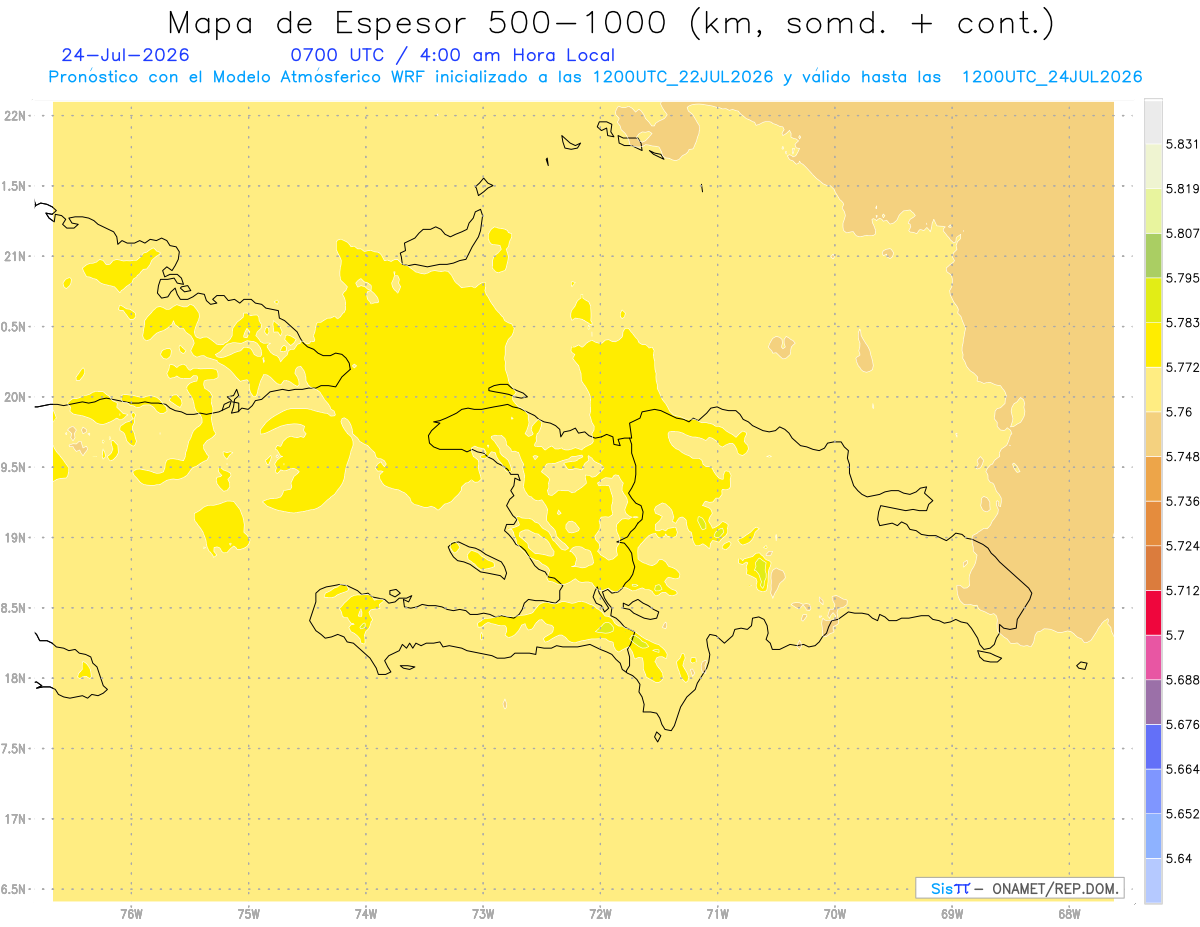Click the legend value 5.736

(x=1182, y=501)
